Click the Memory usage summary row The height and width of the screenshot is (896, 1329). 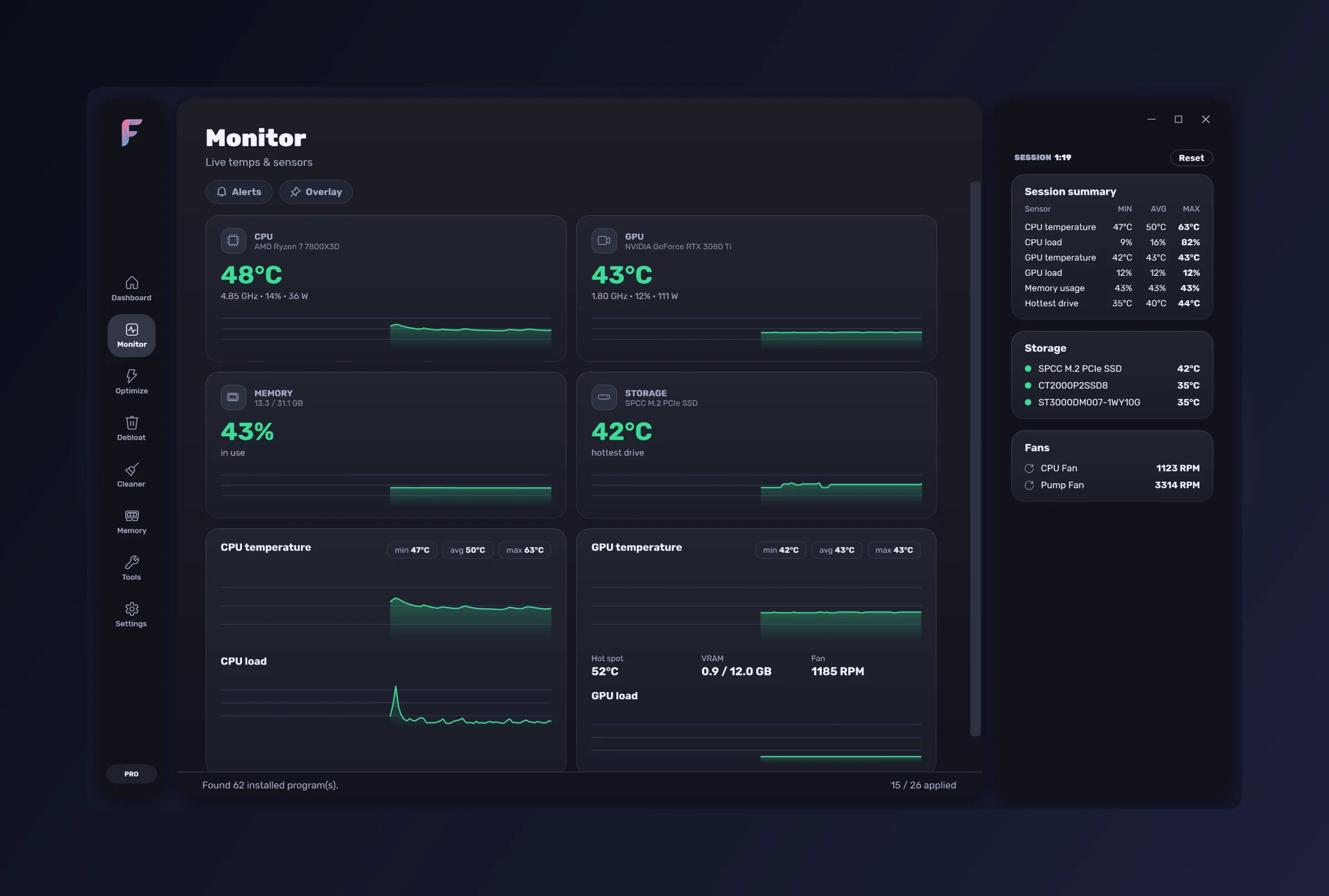pyautogui.click(x=1112, y=288)
